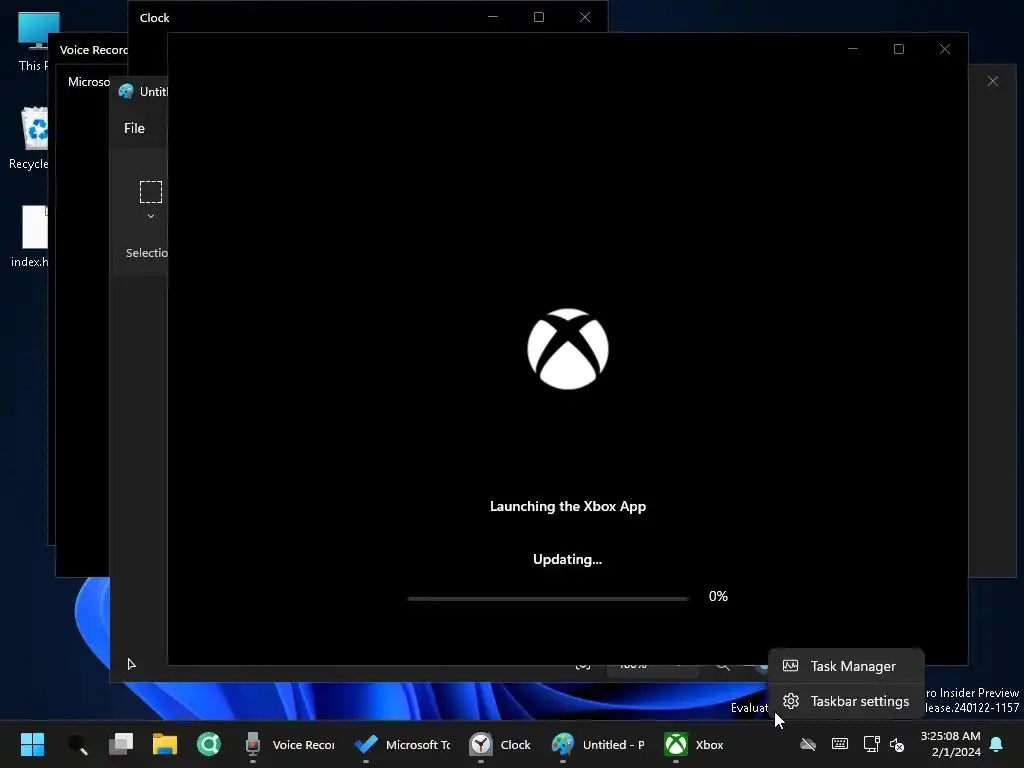Maximize the Xbox launcher window
The height and width of the screenshot is (768, 1024).
point(899,49)
